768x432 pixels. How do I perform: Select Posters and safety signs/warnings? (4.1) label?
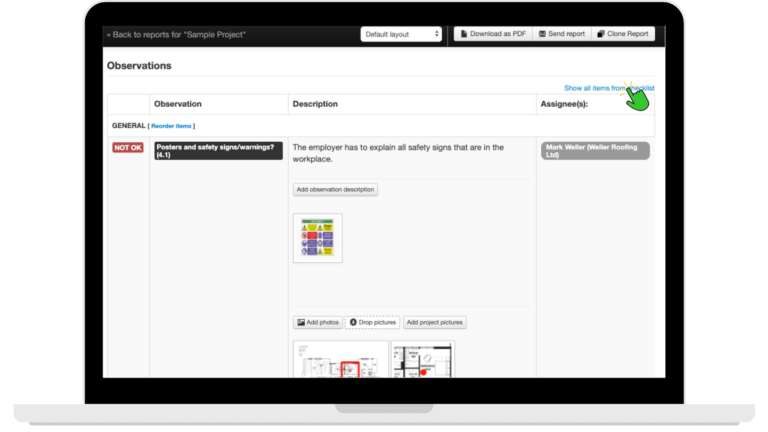pyautogui.click(x=218, y=151)
